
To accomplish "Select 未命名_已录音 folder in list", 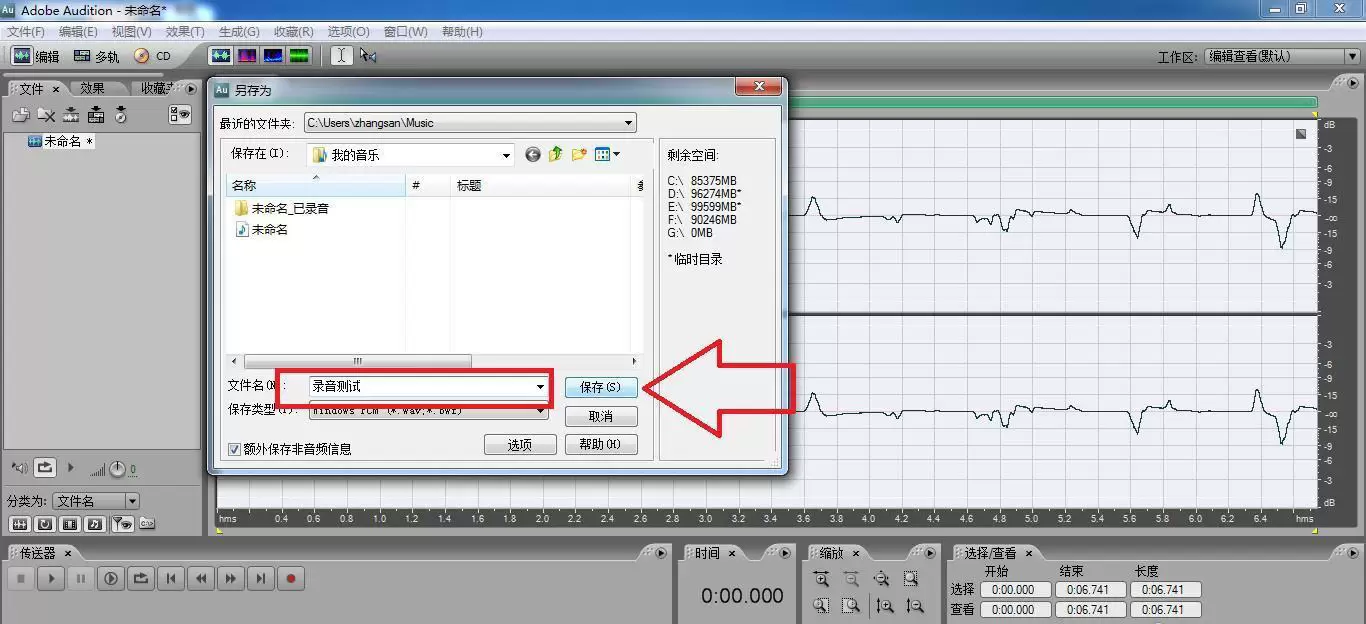I will [x=282, y=208].
